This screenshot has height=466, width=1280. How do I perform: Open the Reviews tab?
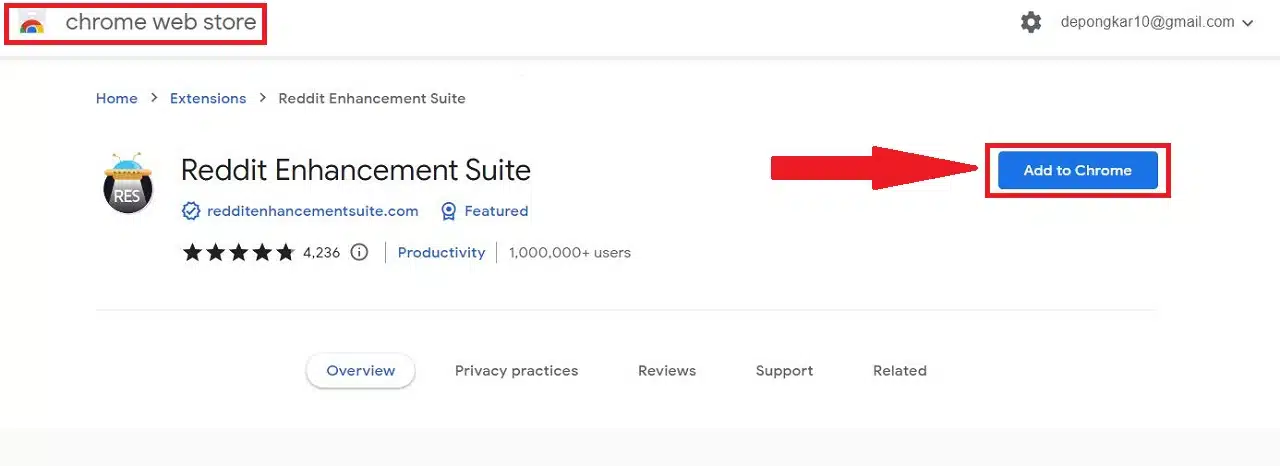(667, 371)
